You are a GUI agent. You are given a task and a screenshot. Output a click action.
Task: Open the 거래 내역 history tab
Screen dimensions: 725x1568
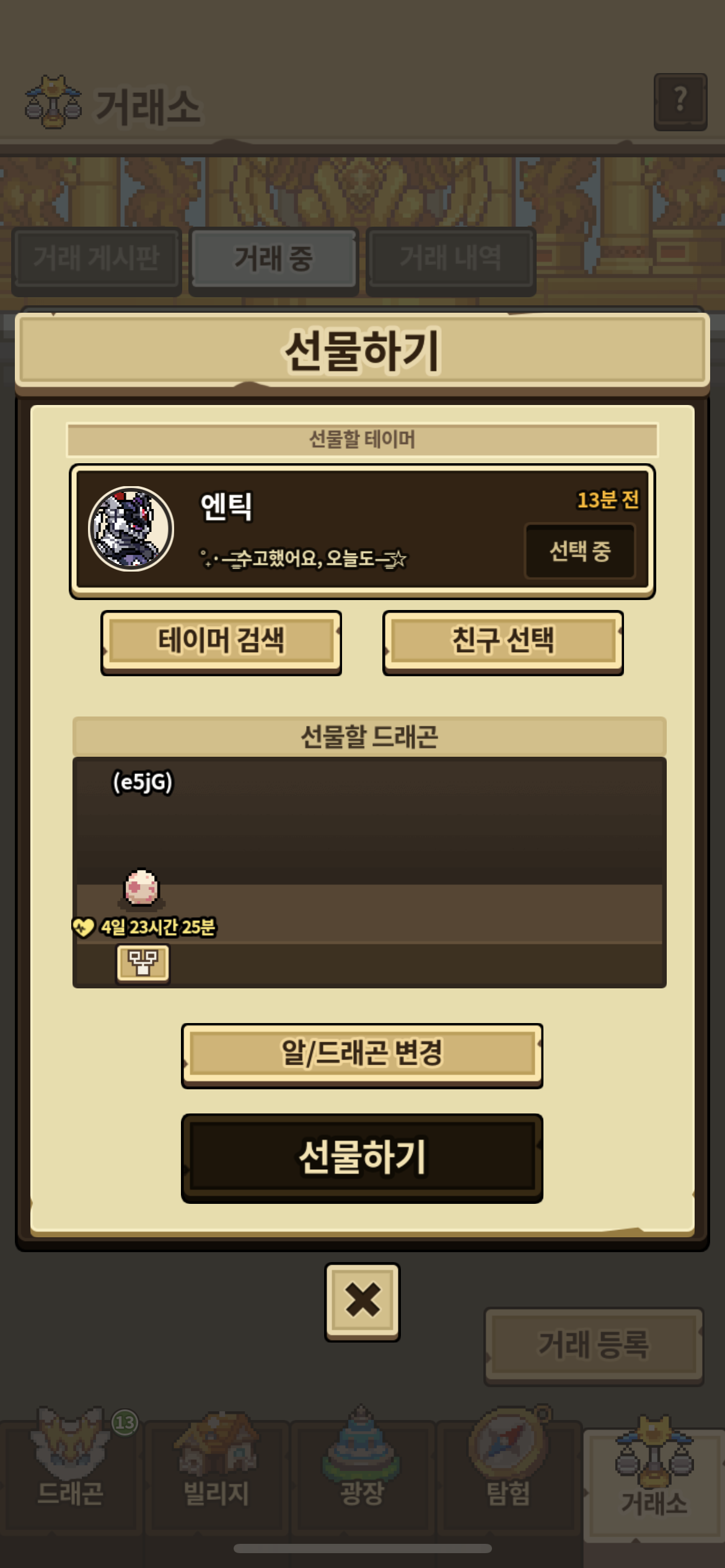[x=450, y=260]
